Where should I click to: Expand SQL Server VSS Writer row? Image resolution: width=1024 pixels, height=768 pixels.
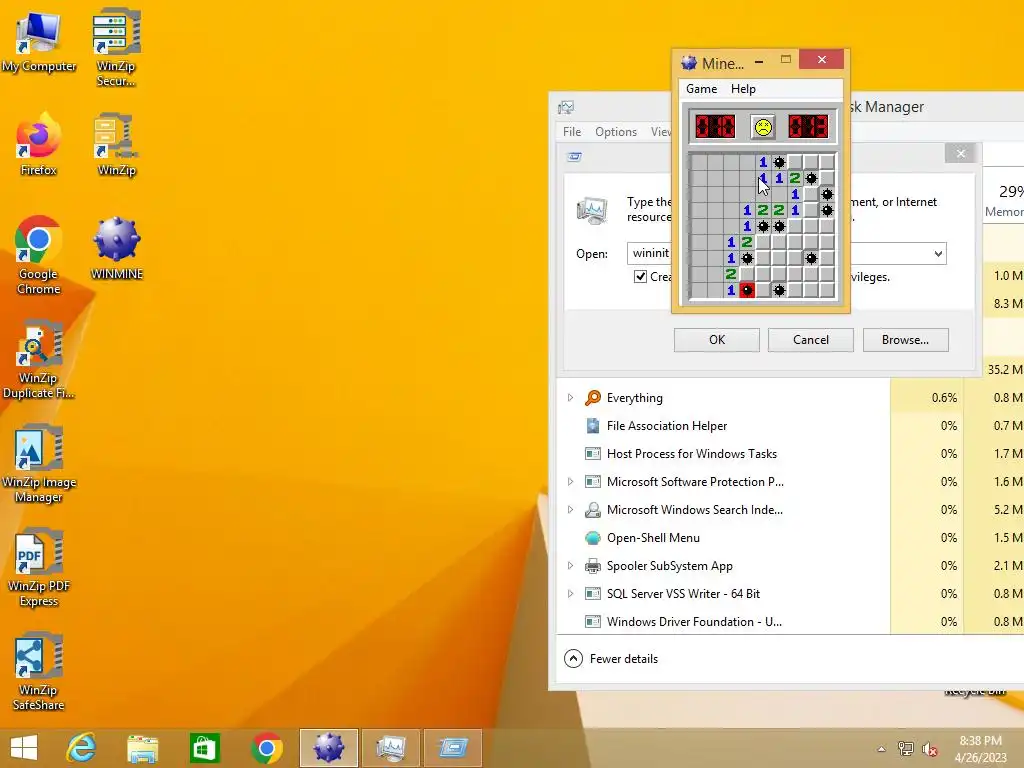(570, 594)
